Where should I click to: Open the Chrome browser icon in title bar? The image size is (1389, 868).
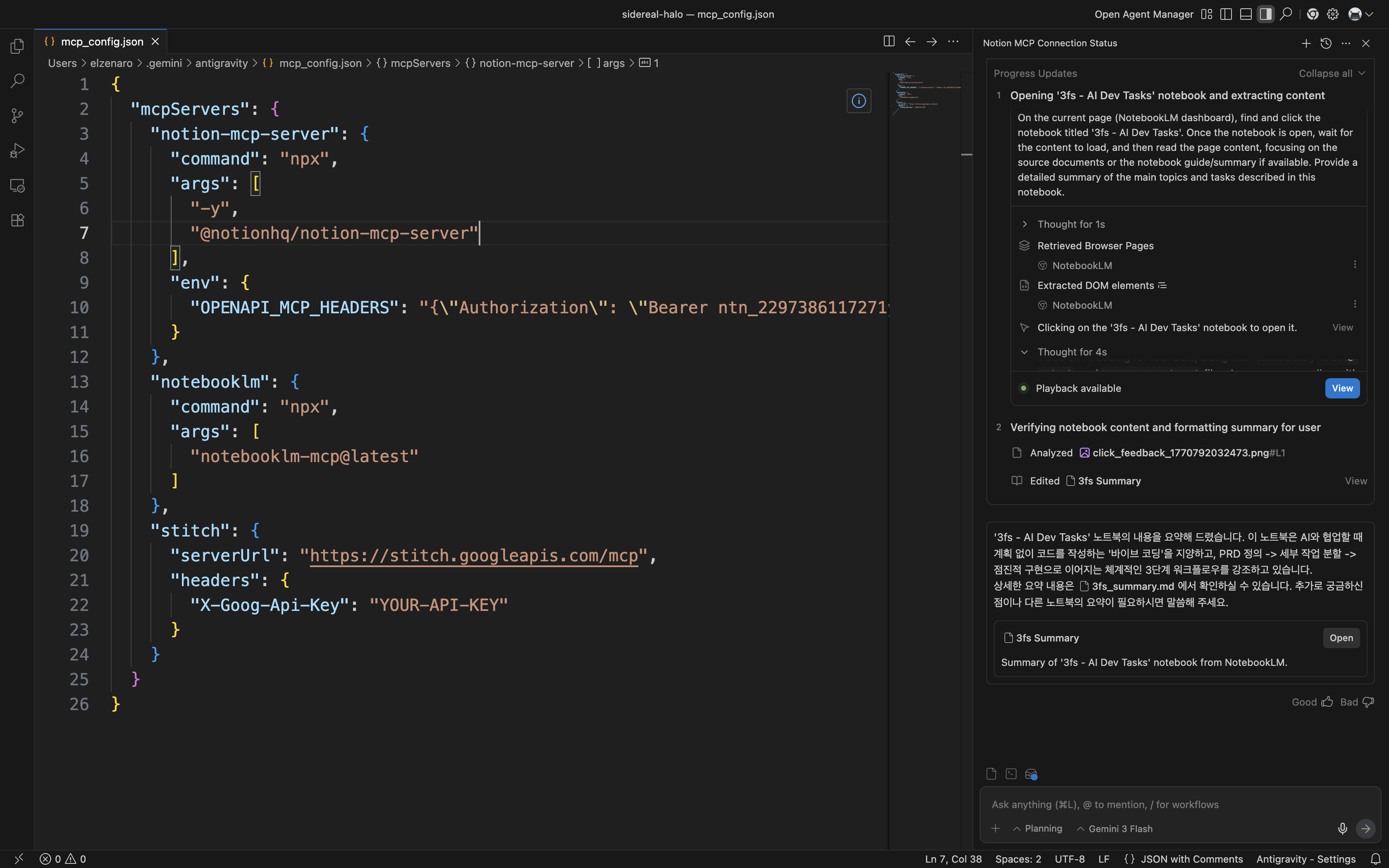tap(1313, 14)
